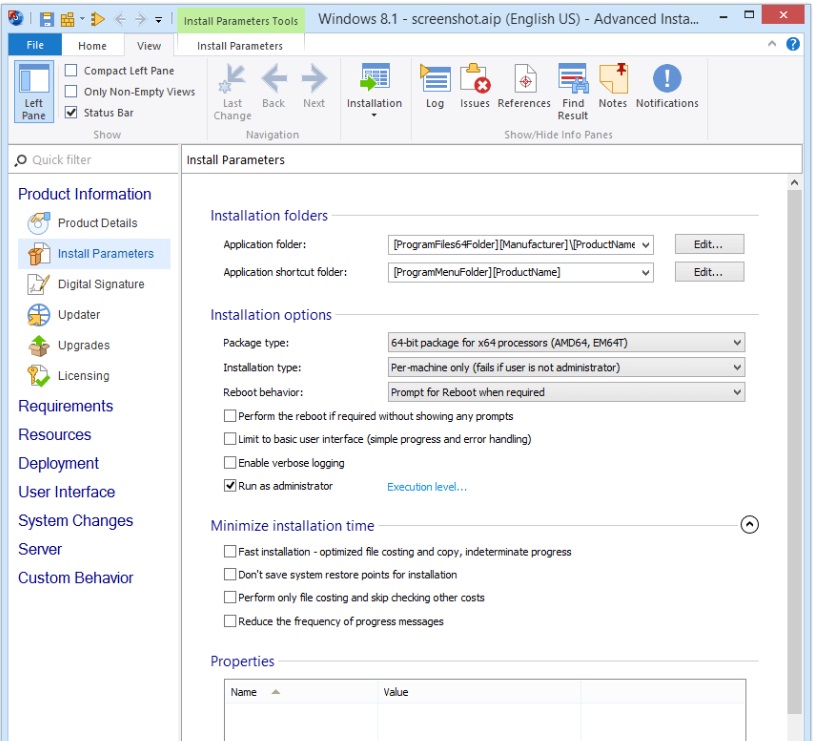Open the Application shortcut folder dropdown
This screenshot has height=741, width=813.
(646, 273)
